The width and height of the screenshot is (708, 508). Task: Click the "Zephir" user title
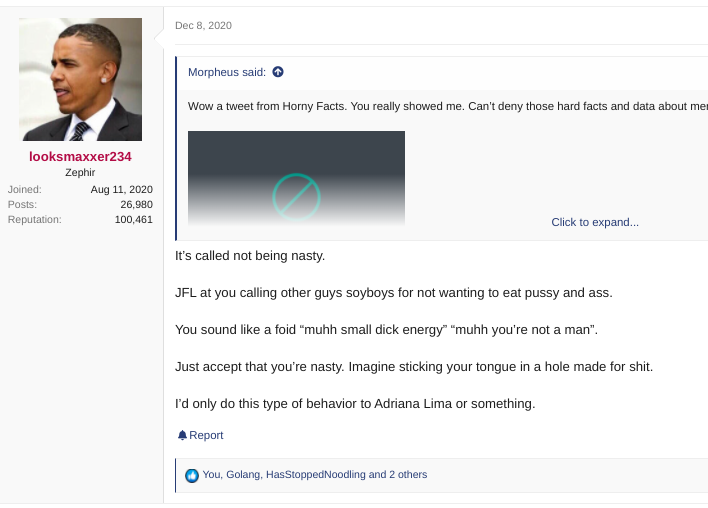click(80, 172)
